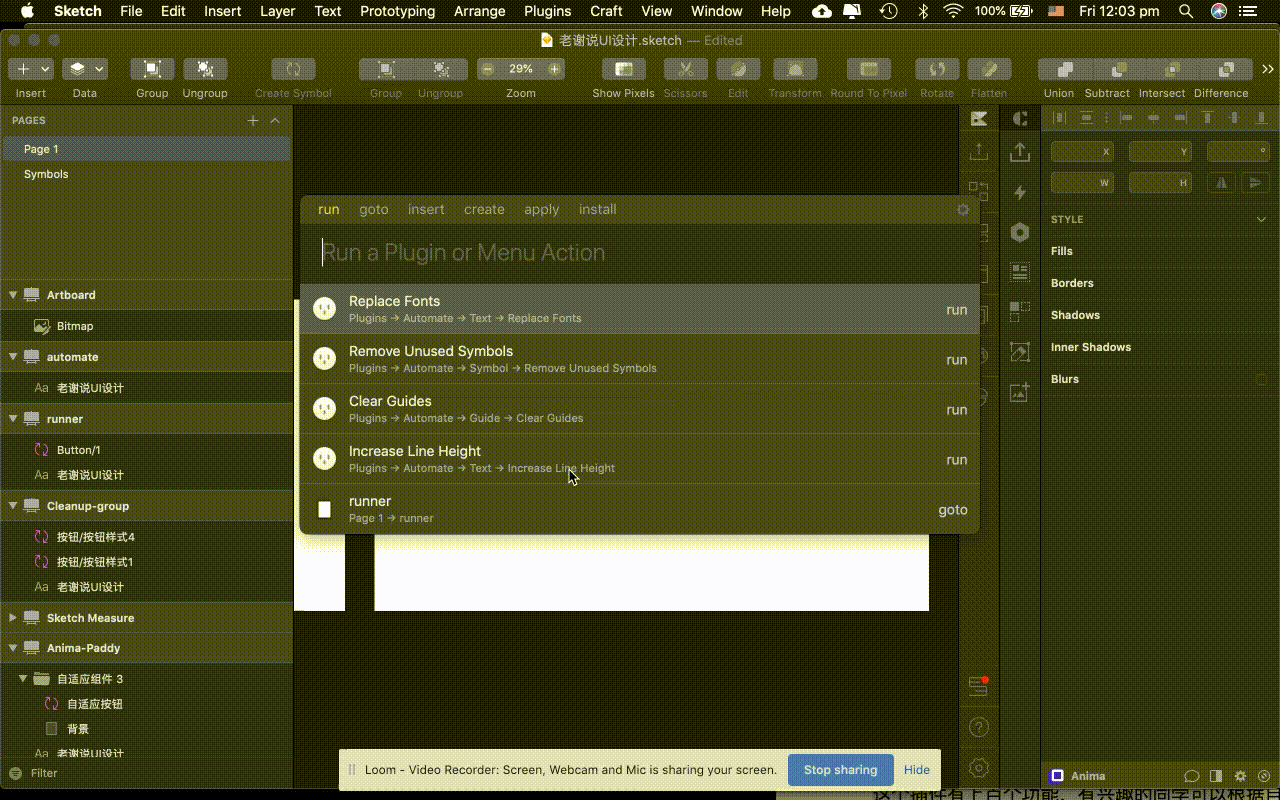Image resolution: width=1280 pixels, height=800 pixels.
Task: Click the Round To Pixel icon
Action: tap(869, 69)
